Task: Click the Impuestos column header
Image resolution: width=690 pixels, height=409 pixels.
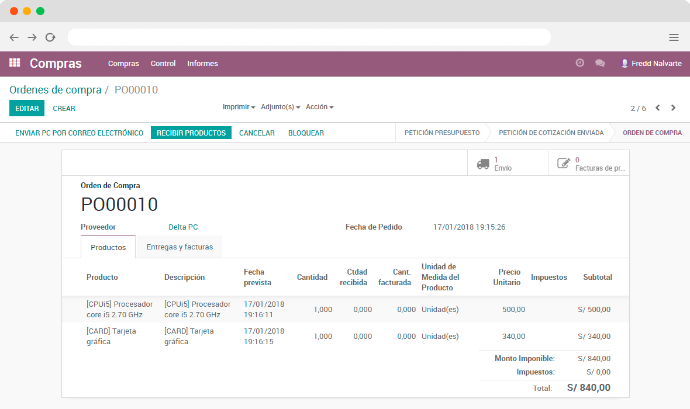Action: [x=549, y=277]
